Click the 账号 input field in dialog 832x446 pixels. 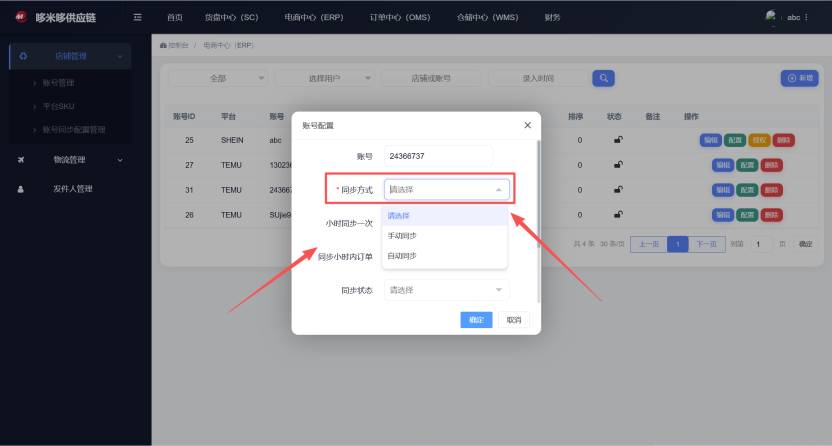[x=438, y=156]
